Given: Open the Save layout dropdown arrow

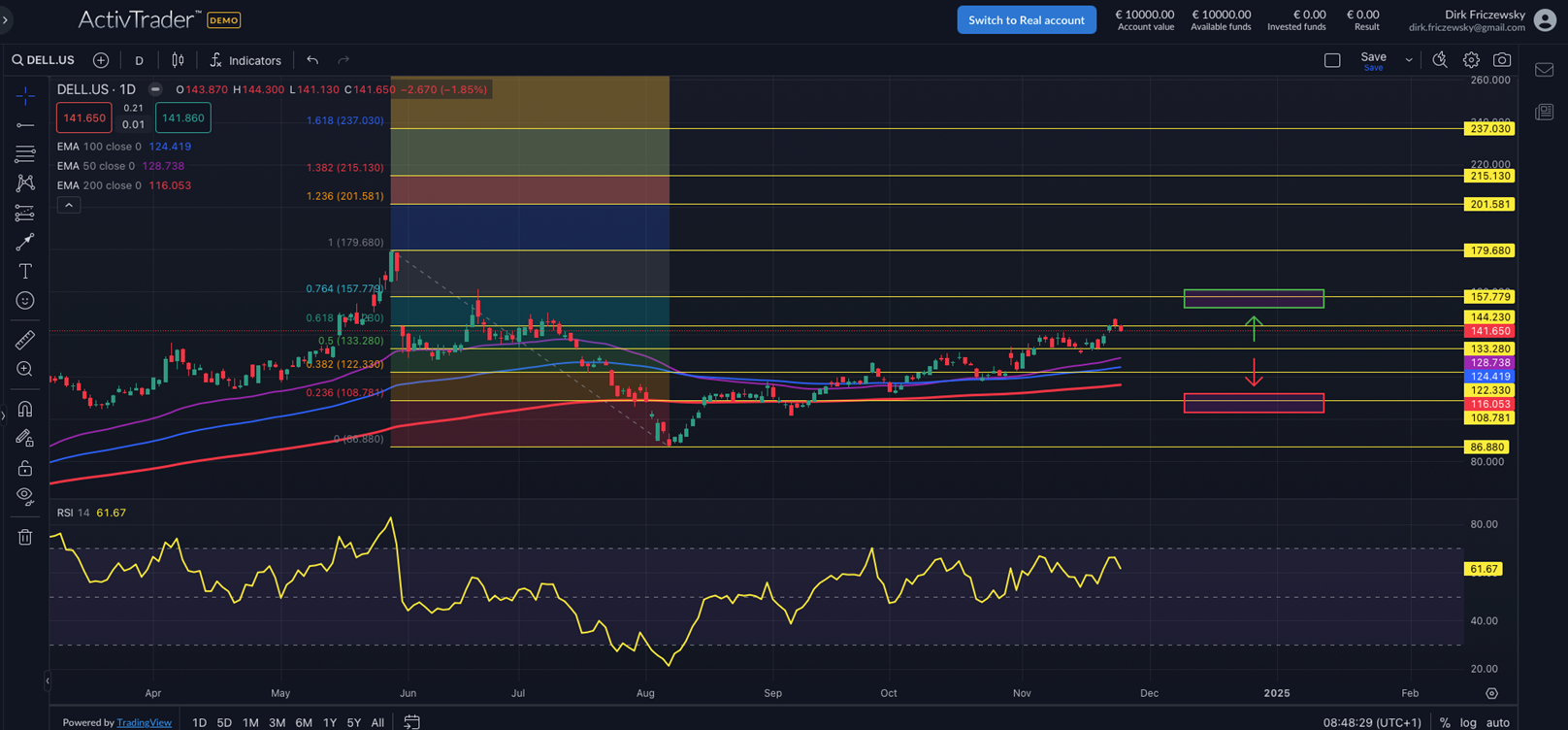Looking at the screenshot, I should tap(1409, 60).
